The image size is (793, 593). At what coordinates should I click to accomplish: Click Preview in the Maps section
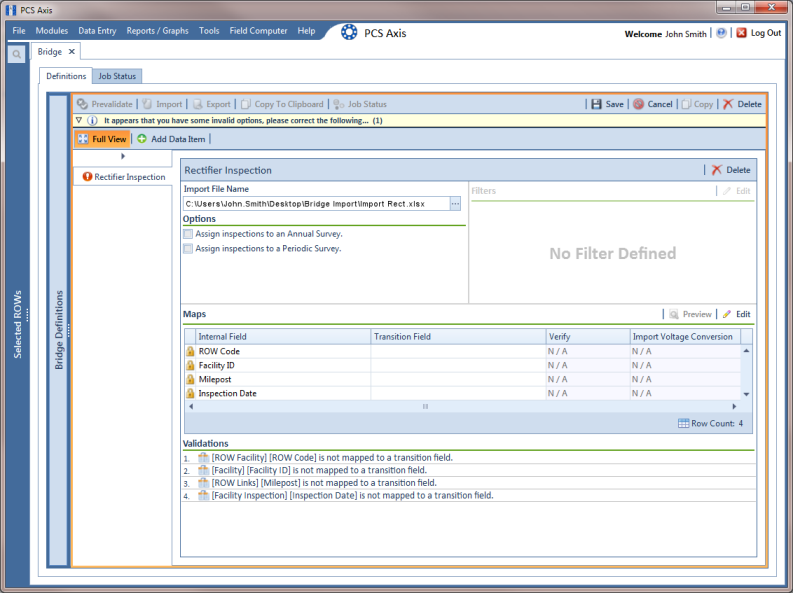pos(690,314)
